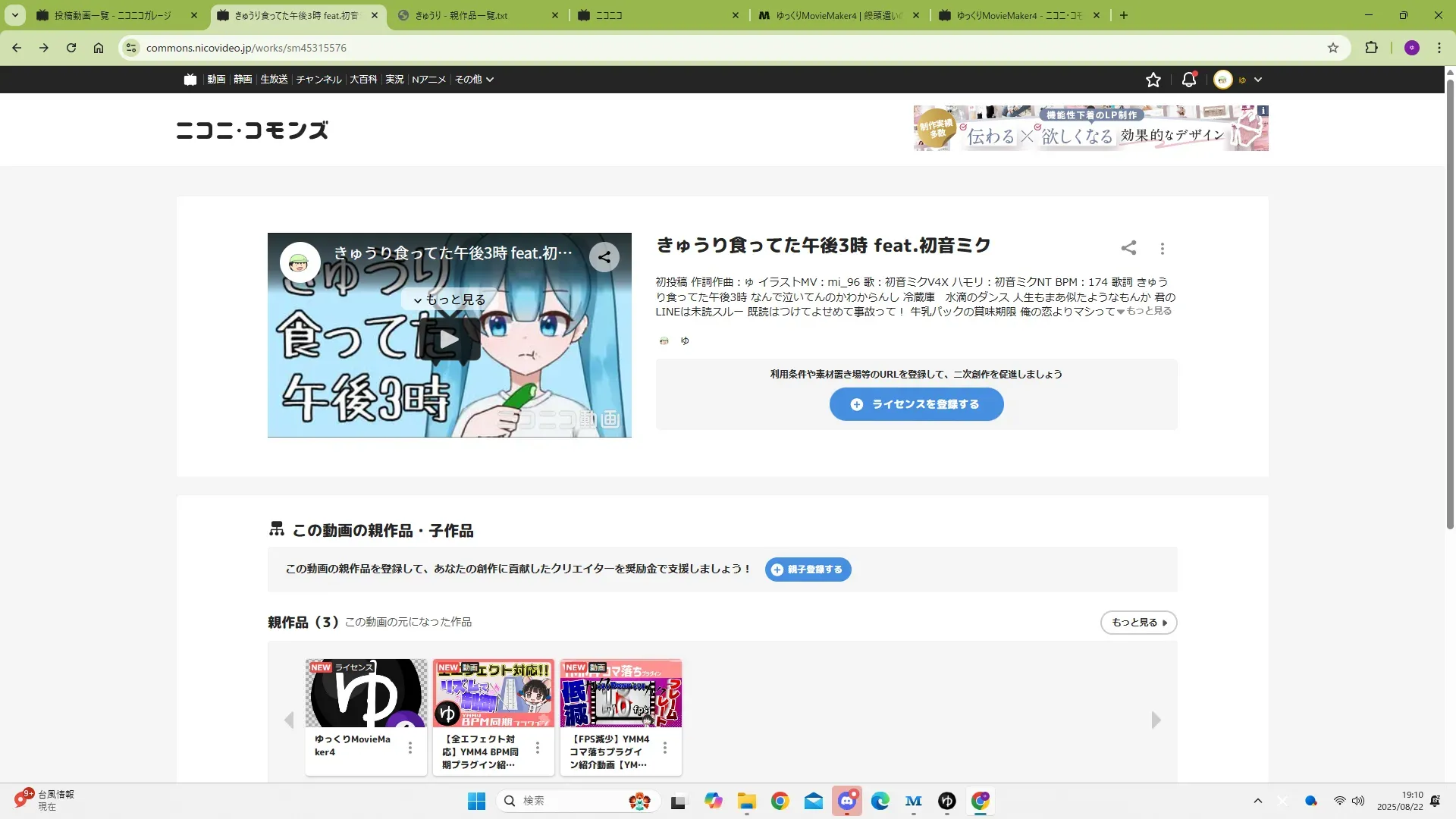Click share icon on video player overlay
The image size is (1456, 819).
[604, 257]
